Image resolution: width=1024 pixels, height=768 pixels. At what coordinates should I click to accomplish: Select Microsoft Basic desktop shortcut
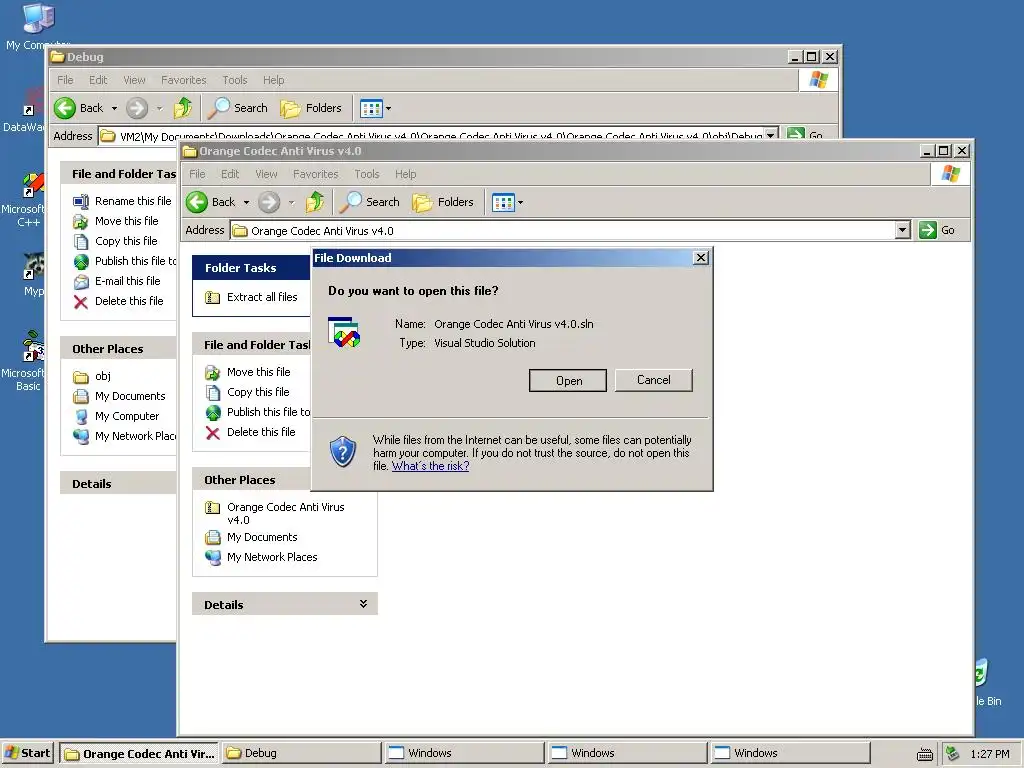(x=24, y=361)
